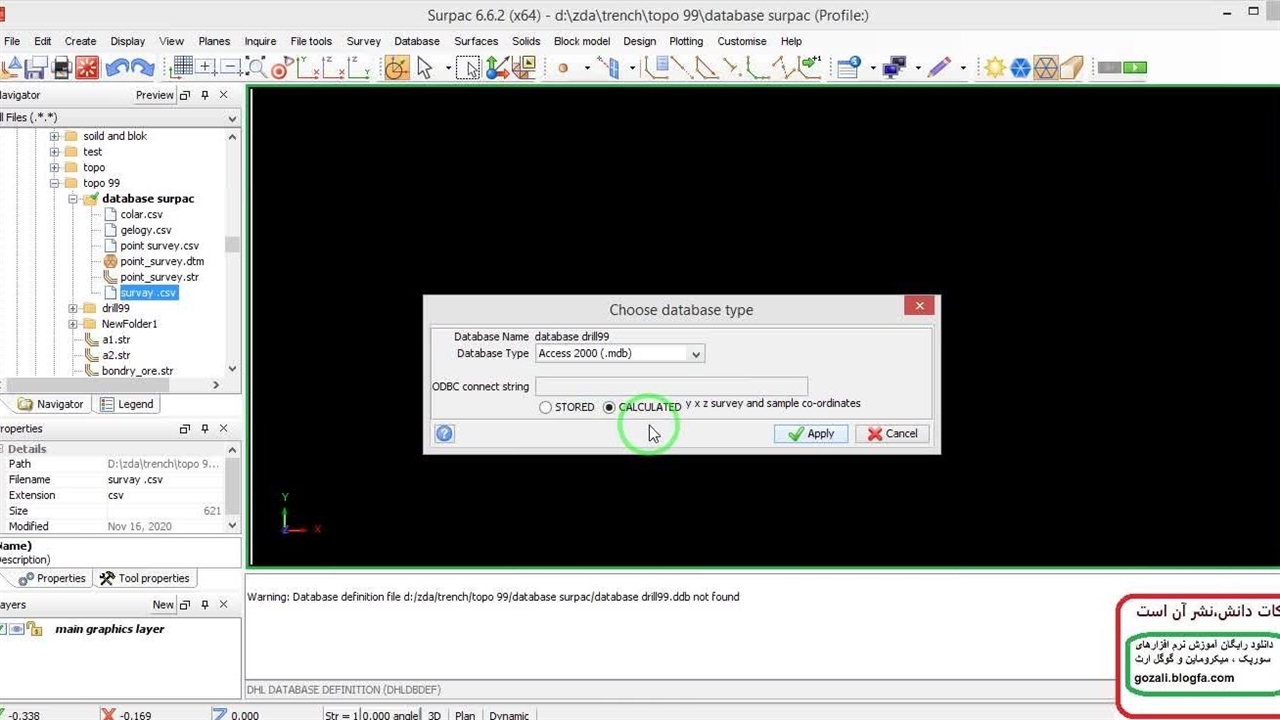Image resolution: width=1280 pixels, height=720 pixels.
Task: Toggle main graphics layer eye visibility
Action: coord(17,629)
